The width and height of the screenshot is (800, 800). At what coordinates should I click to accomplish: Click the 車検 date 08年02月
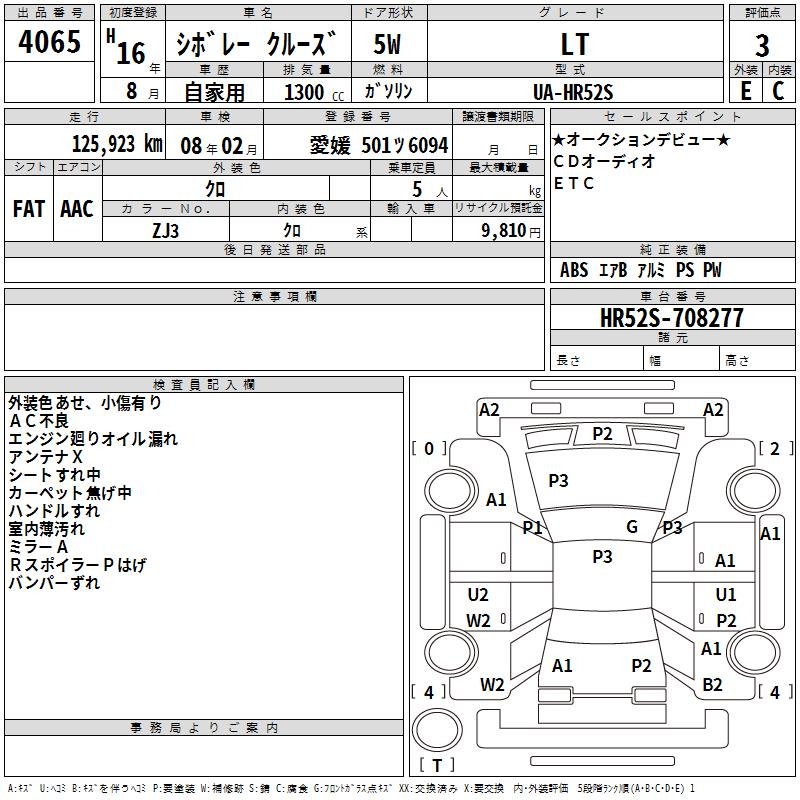218,146
